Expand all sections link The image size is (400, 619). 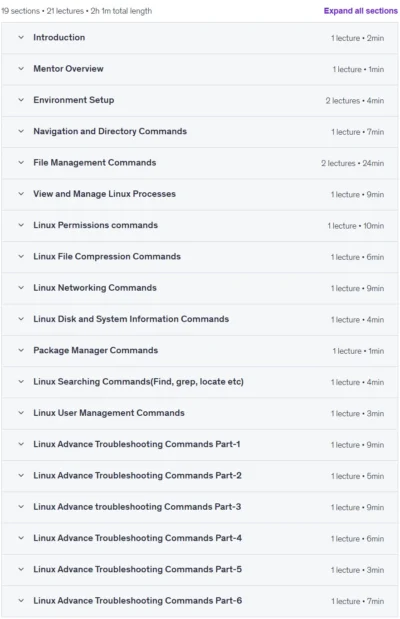(361, 11)
